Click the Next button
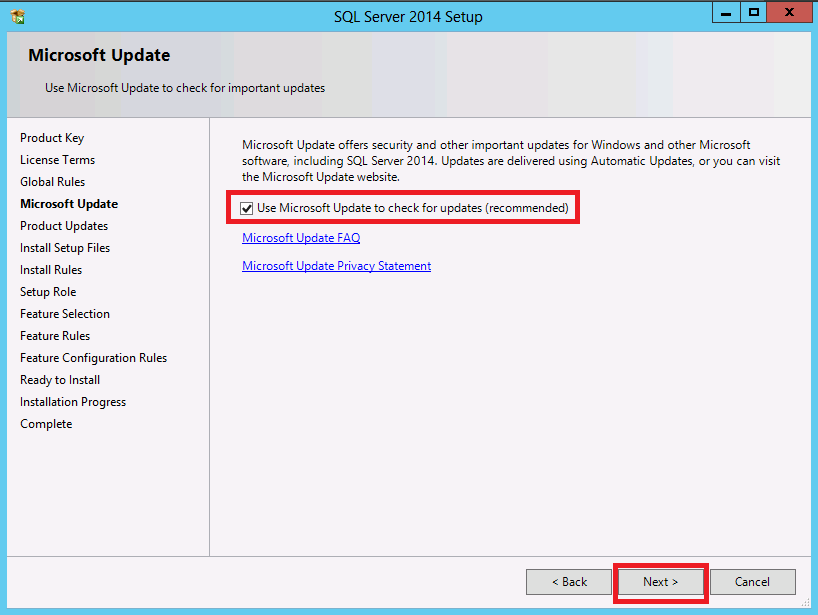 [660, 582]
